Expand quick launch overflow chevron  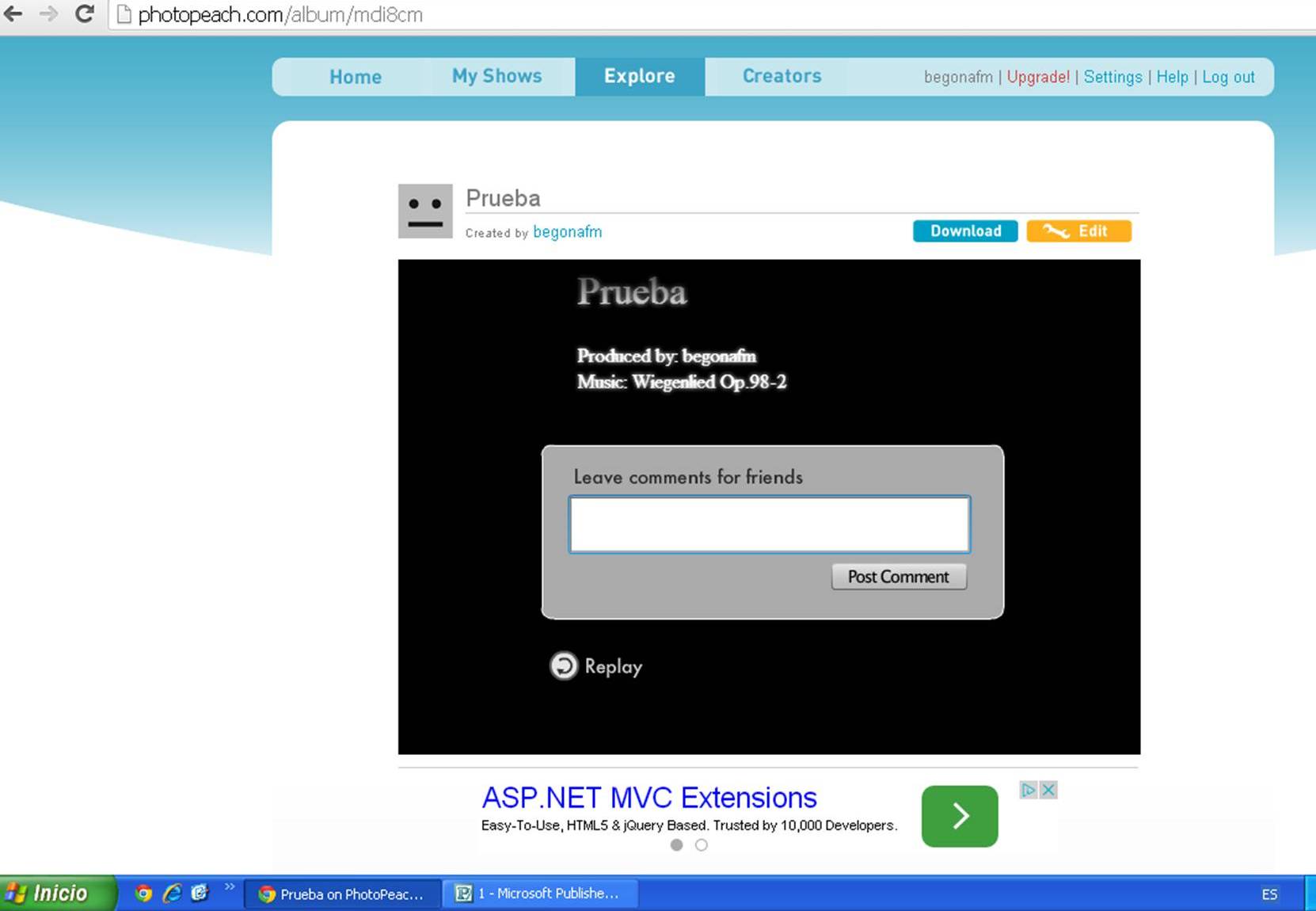tap(230, 887)
